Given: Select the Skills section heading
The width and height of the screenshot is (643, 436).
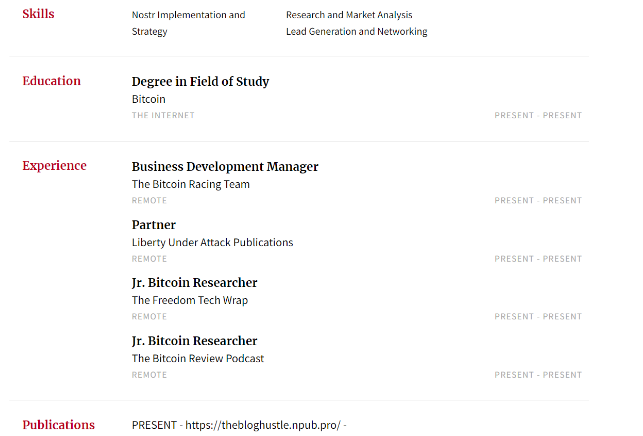Looking at the screenshot, I should click(38, 14).
